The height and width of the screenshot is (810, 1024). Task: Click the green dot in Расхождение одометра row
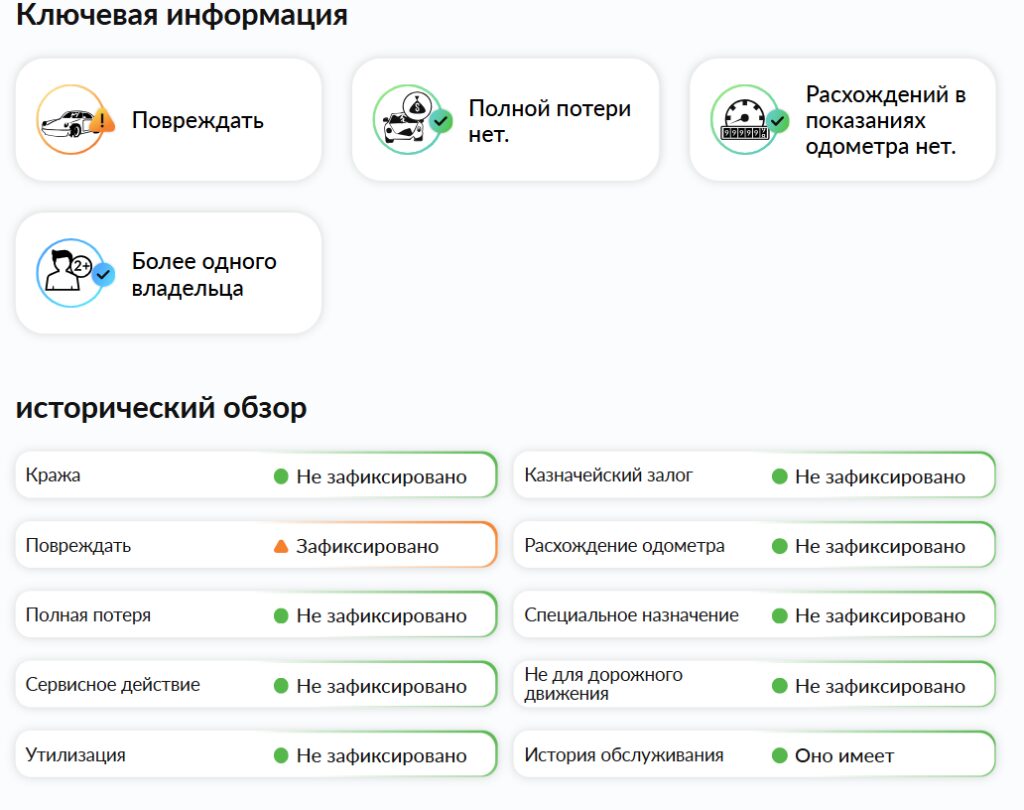779,546
